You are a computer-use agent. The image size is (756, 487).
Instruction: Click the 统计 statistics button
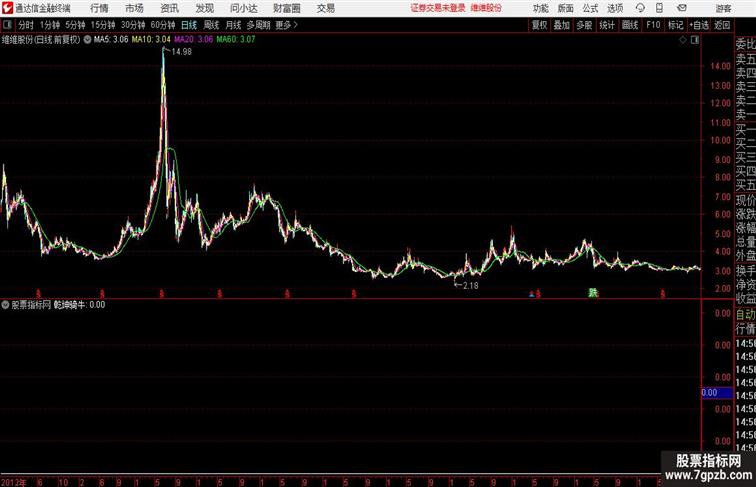607,25
